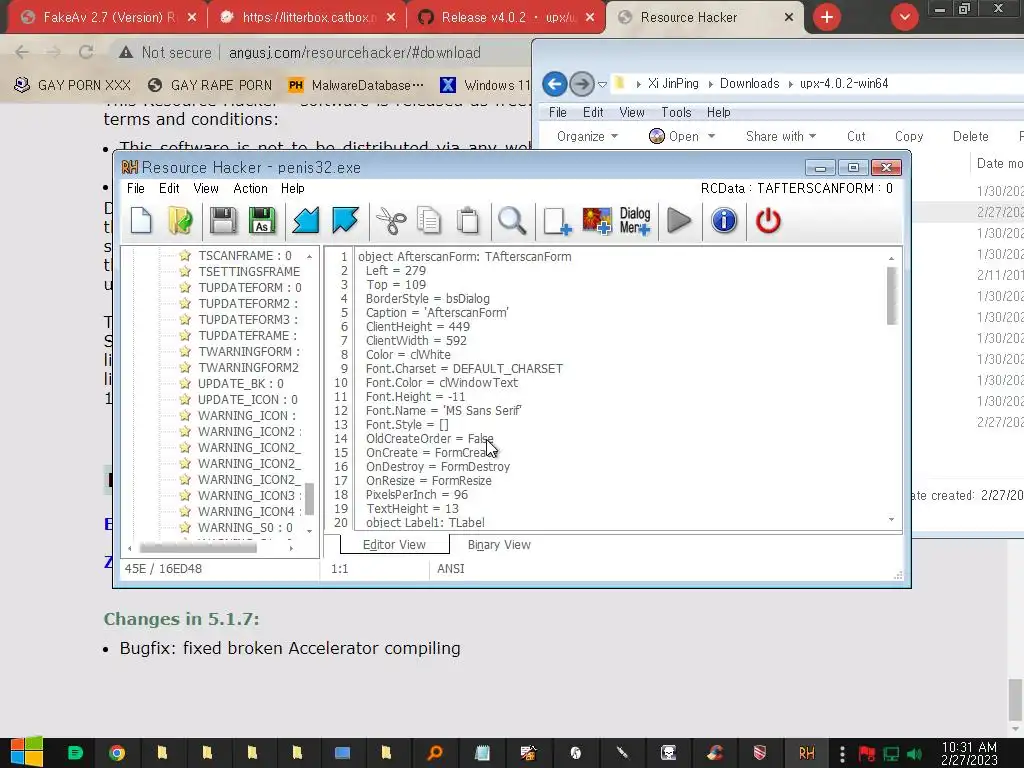Add an image resource icon
Screen dimensions: 1024x768
(x=596, y=221)
